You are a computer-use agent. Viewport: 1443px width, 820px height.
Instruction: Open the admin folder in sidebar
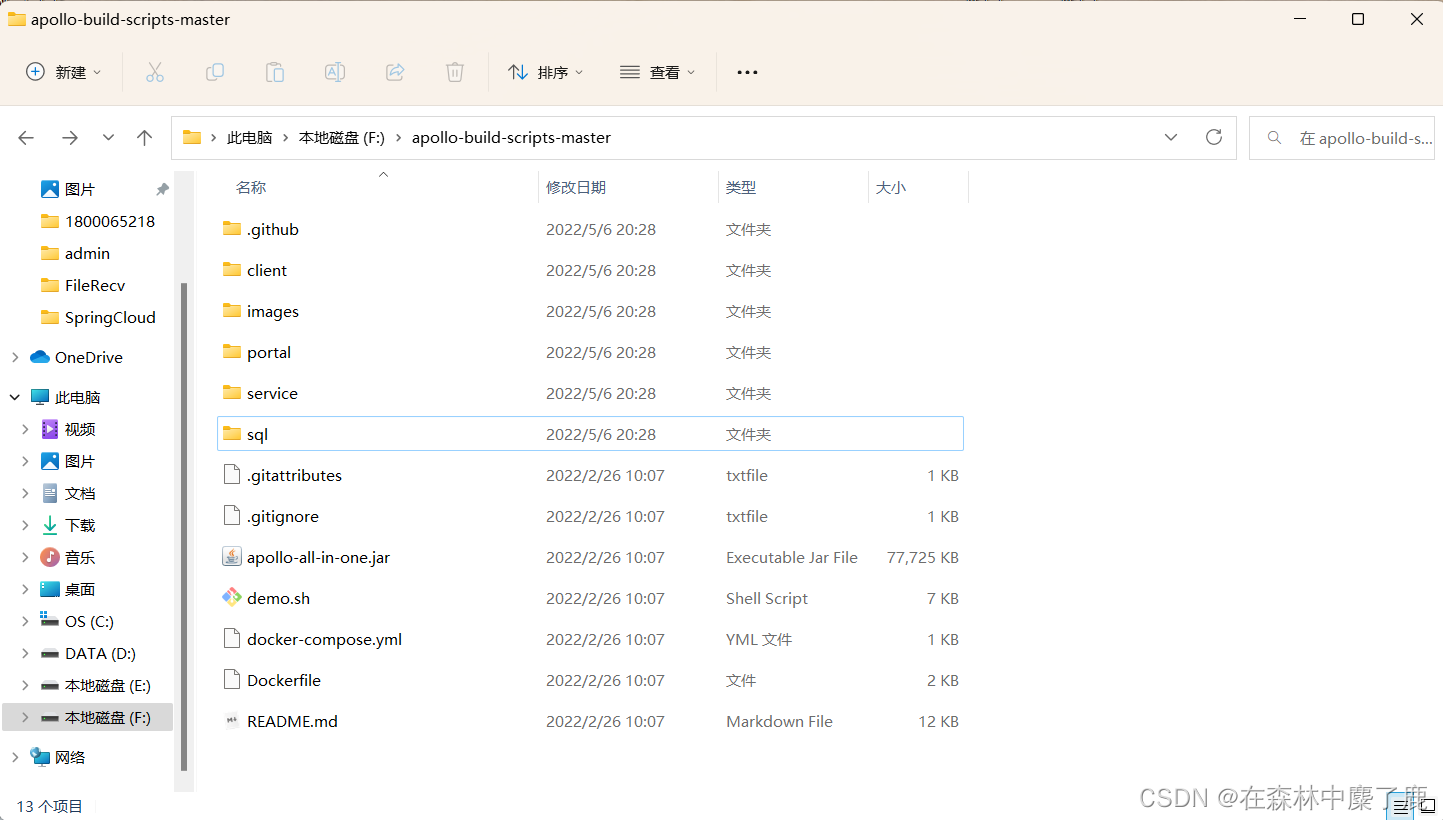(75, 253)
